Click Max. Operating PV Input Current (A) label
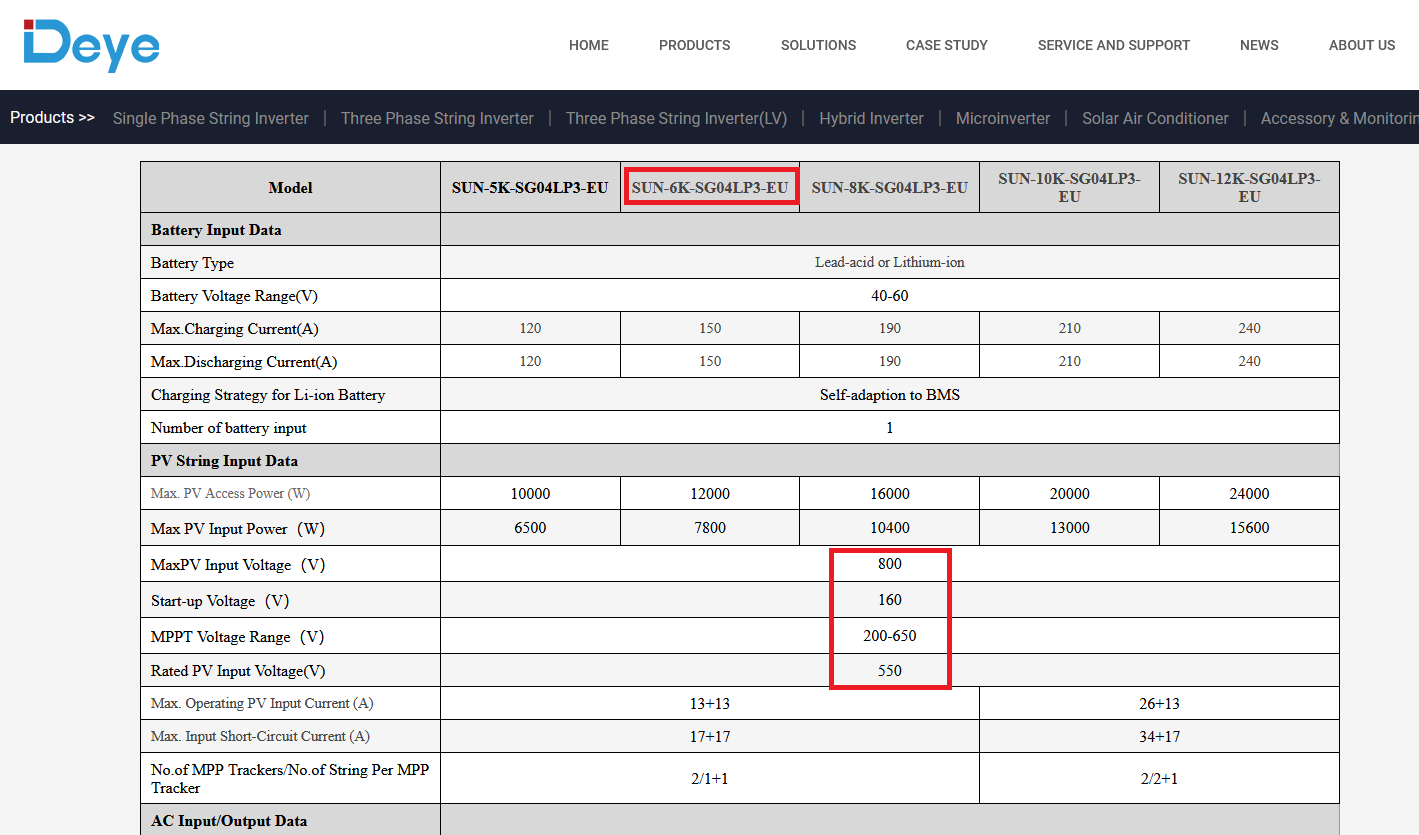This screenshot has height=835, width=1419. click(x=262, y=703)
